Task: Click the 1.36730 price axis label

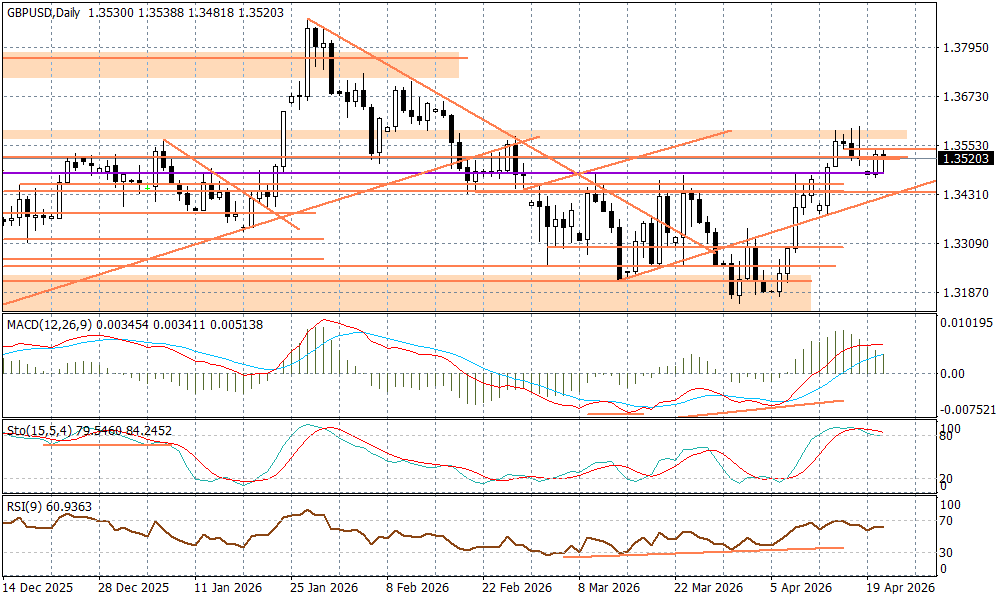Action: click(965, 96)
